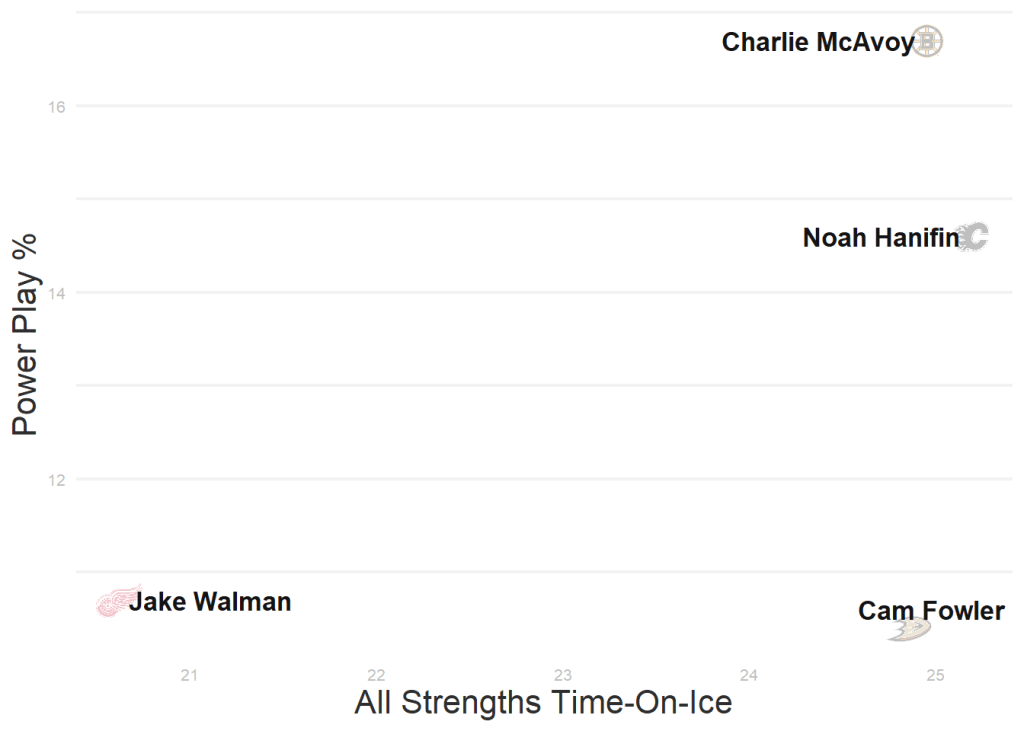Click the 25 tick label on the x-axis
This screenshot has width=1024, height=731.
pyautogui.click(x=935, y=676)
